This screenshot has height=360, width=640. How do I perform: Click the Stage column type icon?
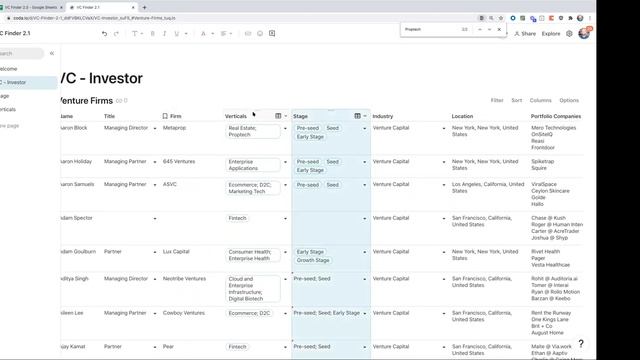[x=357, y=116]
